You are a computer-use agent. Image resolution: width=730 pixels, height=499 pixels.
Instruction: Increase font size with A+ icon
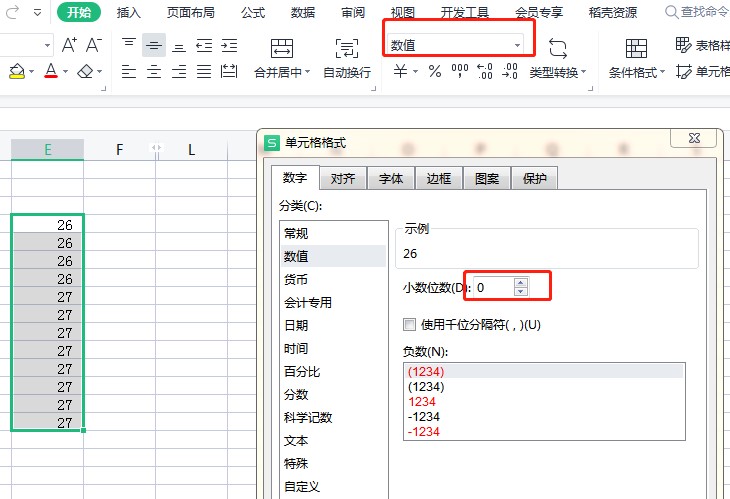tap(69, 45)
